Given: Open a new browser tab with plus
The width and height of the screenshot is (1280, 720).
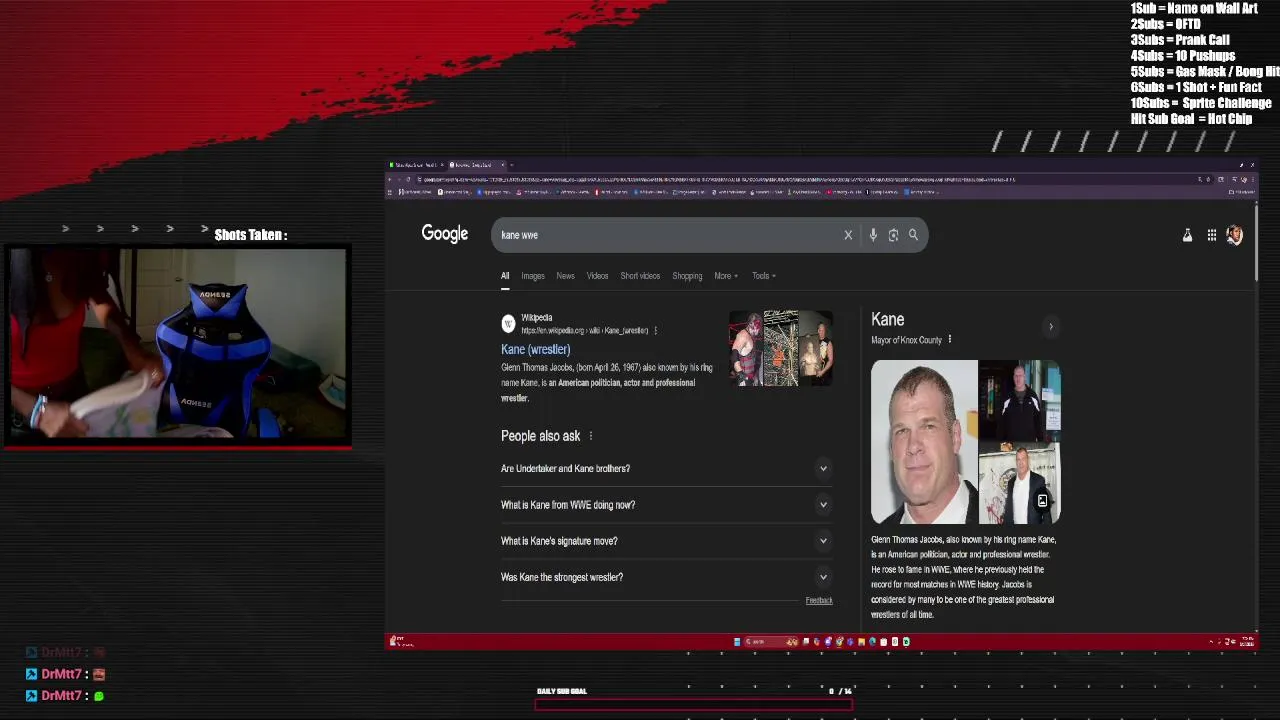Looking at the screenshot, I should pos(511,165).
